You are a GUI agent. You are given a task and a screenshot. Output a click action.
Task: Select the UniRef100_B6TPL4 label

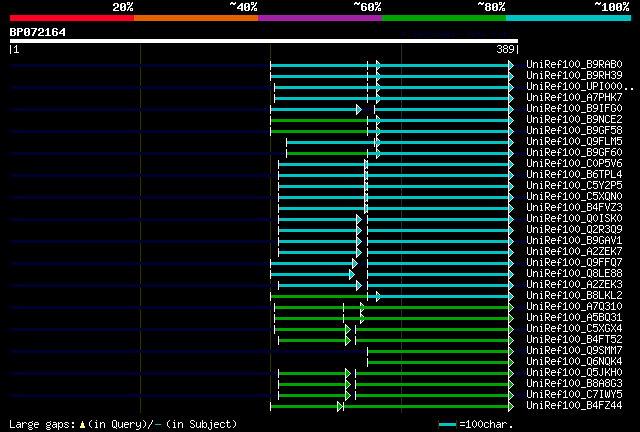pos(574,174)
